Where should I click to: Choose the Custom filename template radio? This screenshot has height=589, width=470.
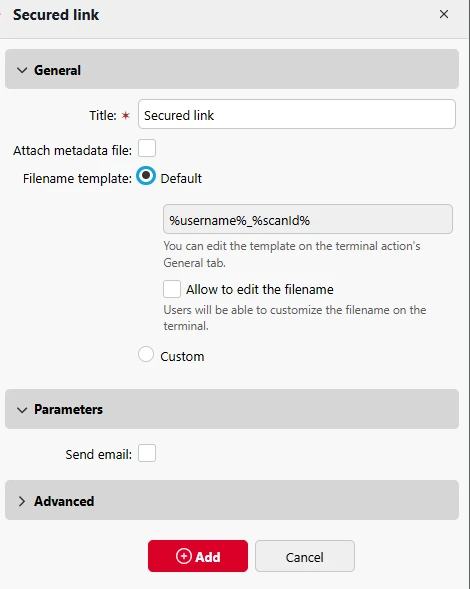pos(146,354)
